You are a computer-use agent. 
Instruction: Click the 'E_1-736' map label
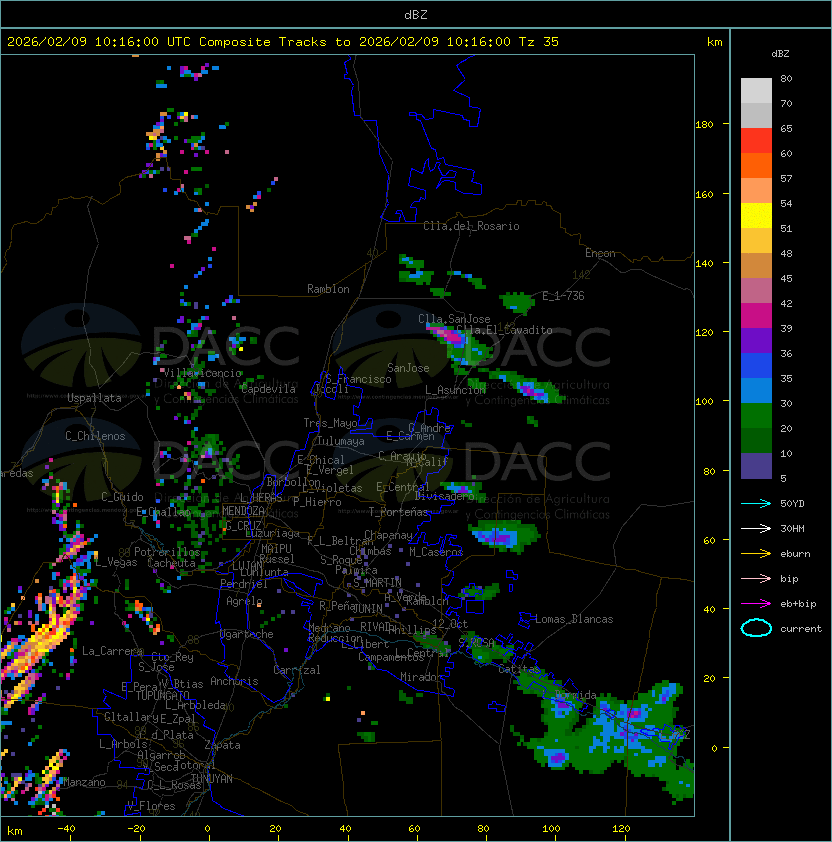point(563,295)
